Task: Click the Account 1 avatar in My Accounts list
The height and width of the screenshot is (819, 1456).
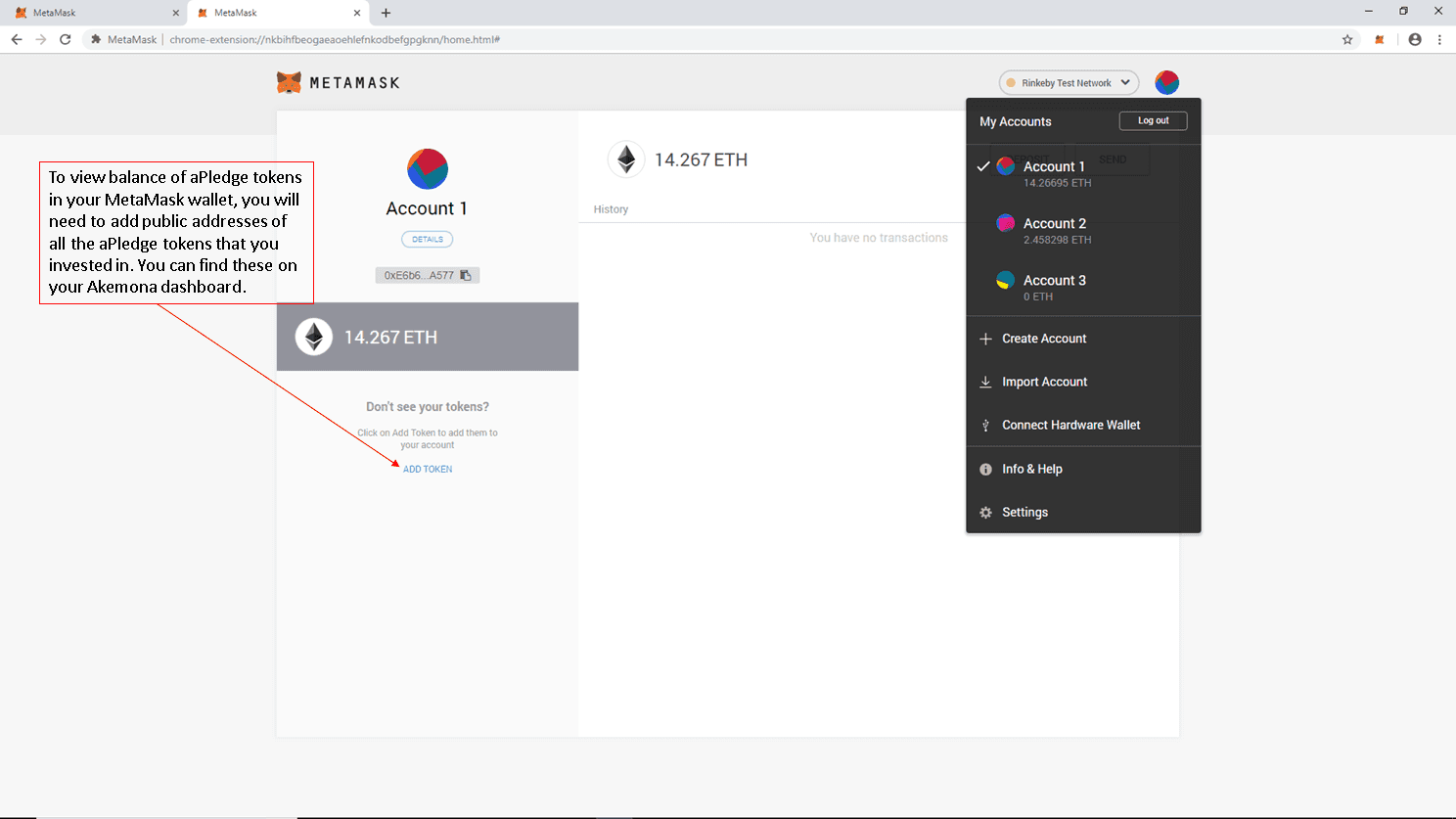Action: tap(1005, 166)
